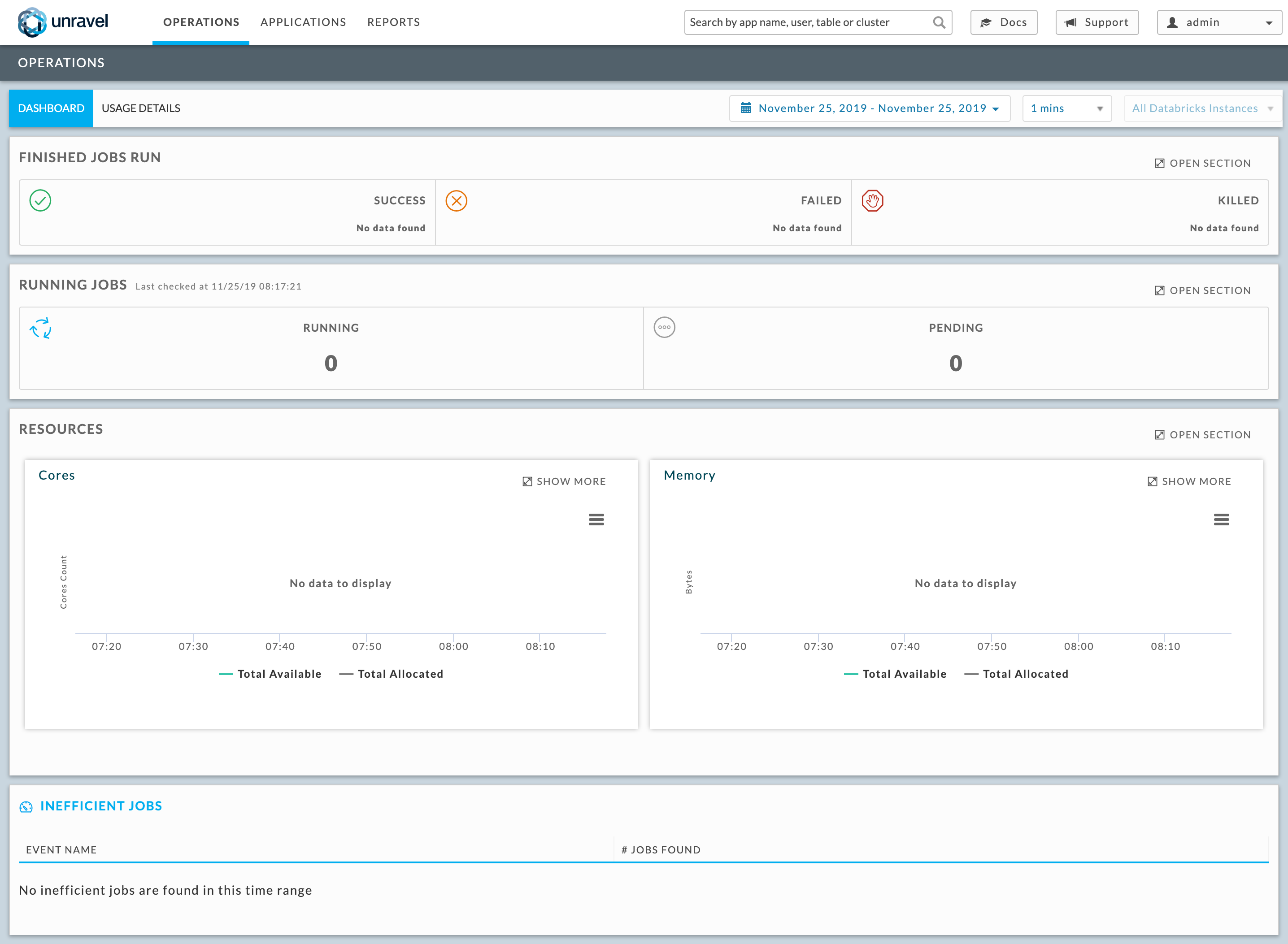Click the blue Running refresh-arrows icon
This screenshot has height=944, width=1288.
(41, 328)
